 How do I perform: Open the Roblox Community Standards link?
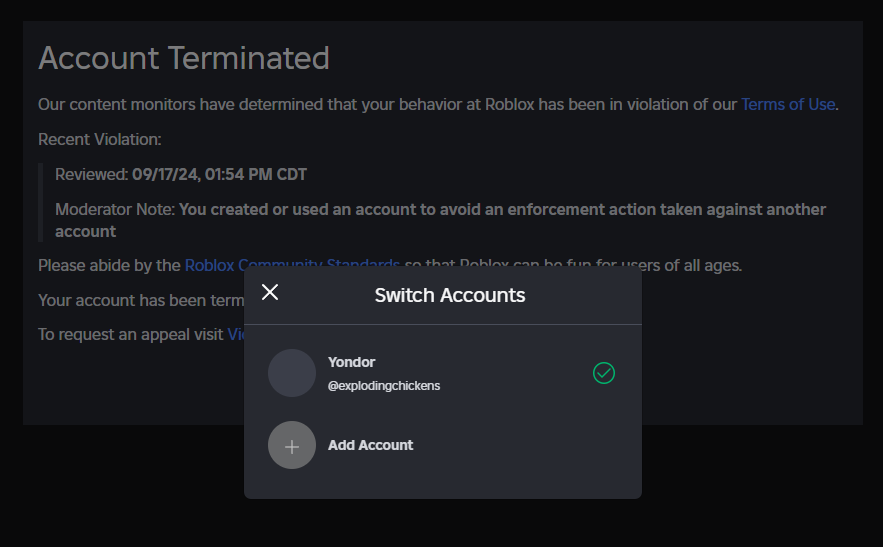click(292, 263)
